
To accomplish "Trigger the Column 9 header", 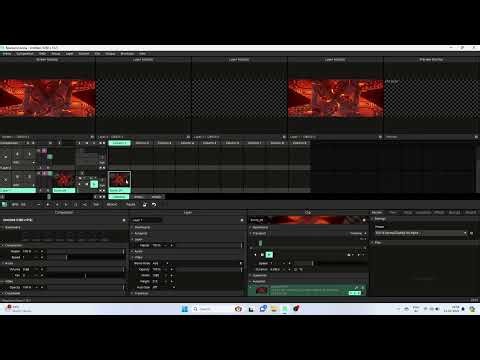I will 300,143.
